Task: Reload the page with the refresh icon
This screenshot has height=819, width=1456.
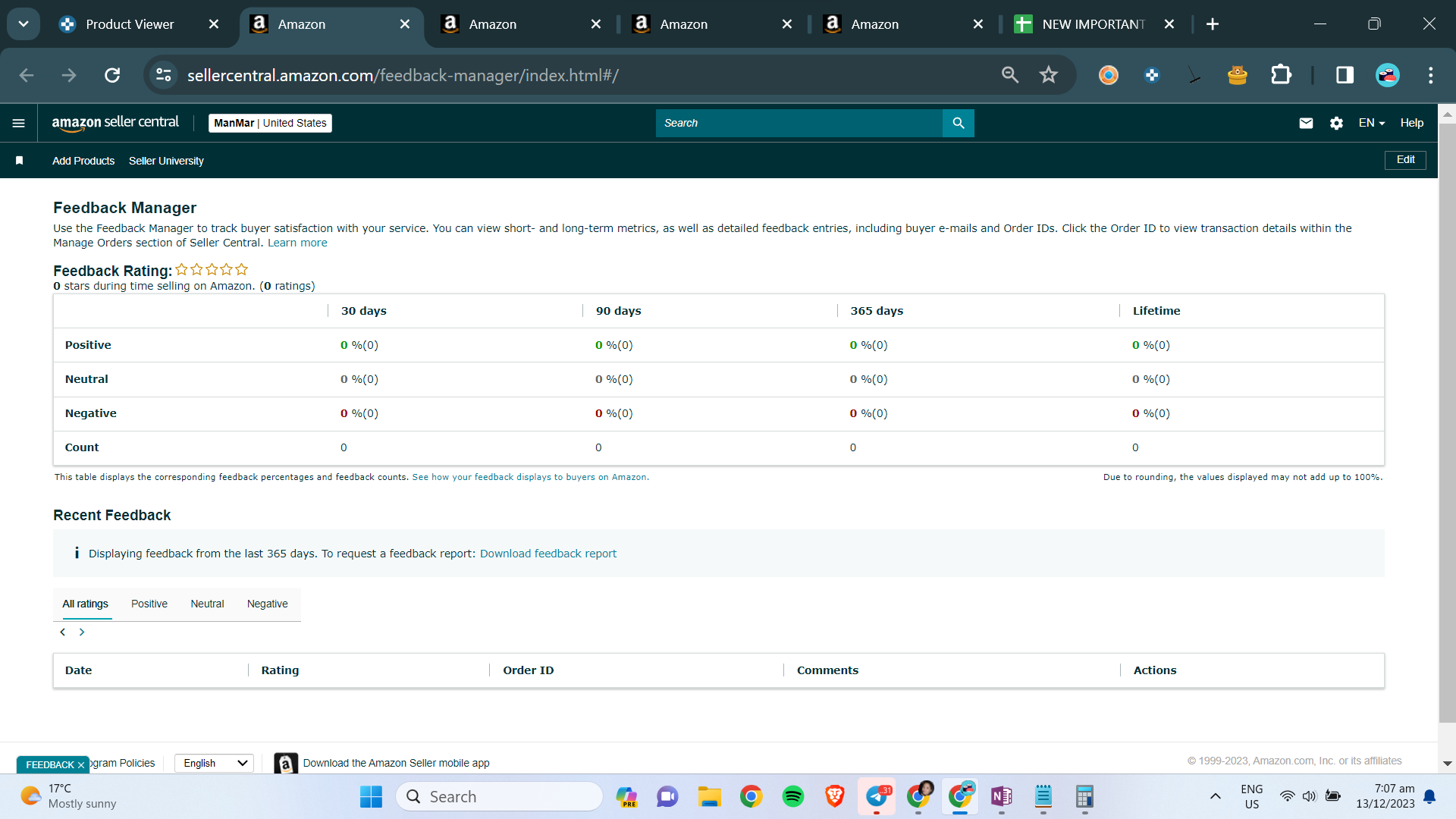Action: (x=112, y=75)
